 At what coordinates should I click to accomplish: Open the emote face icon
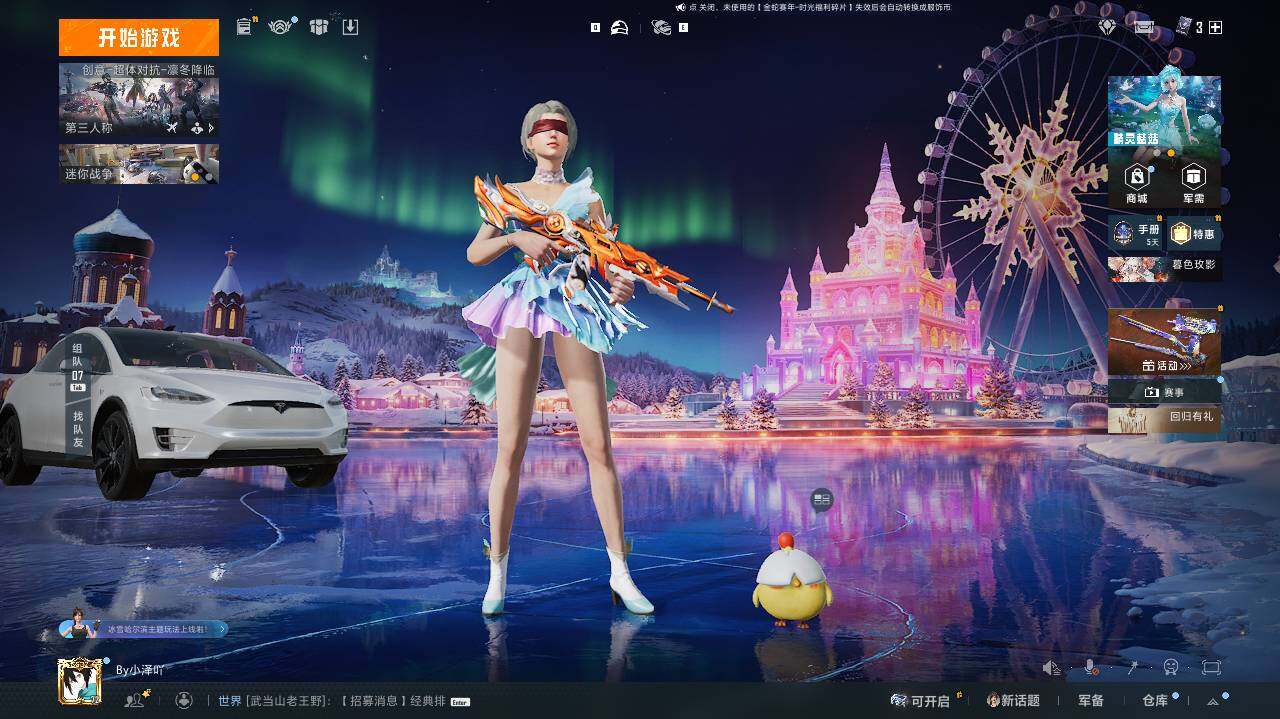point(1171,667)
